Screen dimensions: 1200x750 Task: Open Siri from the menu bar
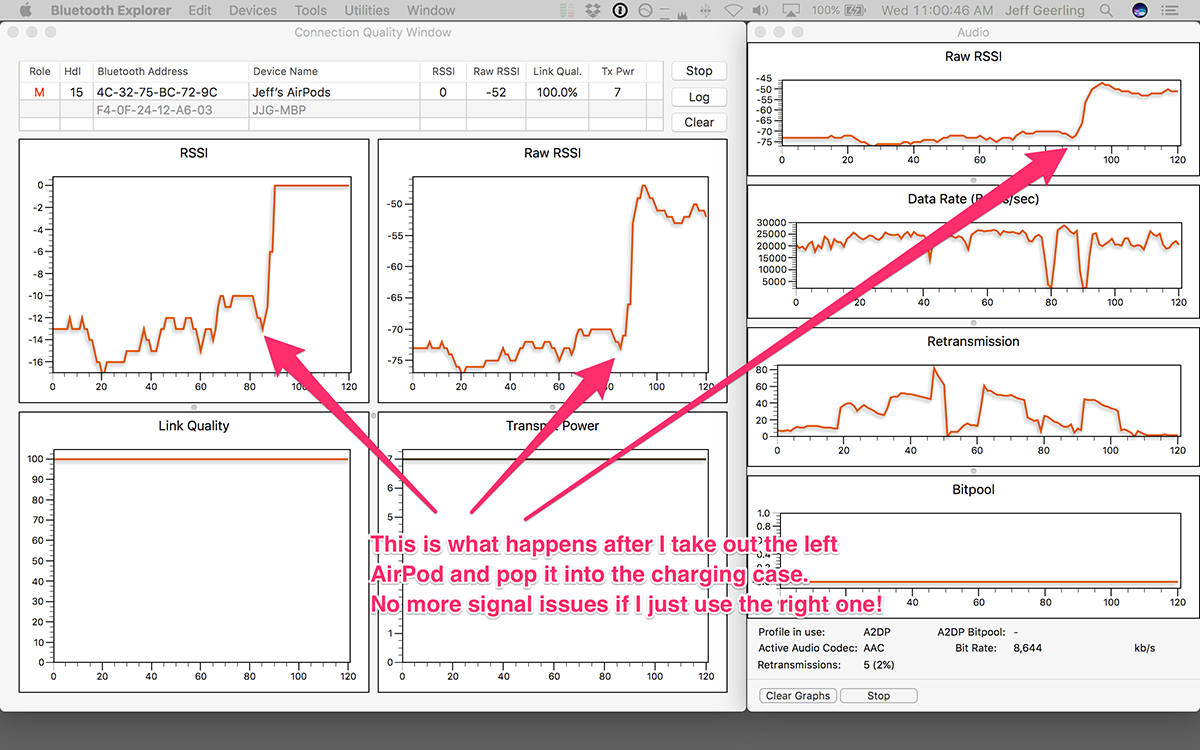coord(1139,10)
